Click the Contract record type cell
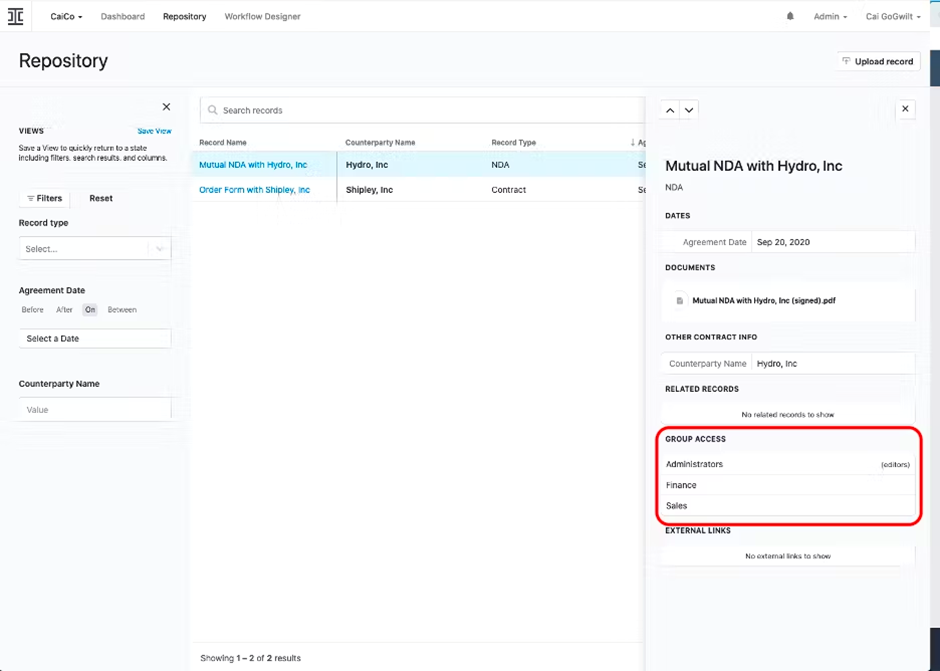 coord(508,190)
